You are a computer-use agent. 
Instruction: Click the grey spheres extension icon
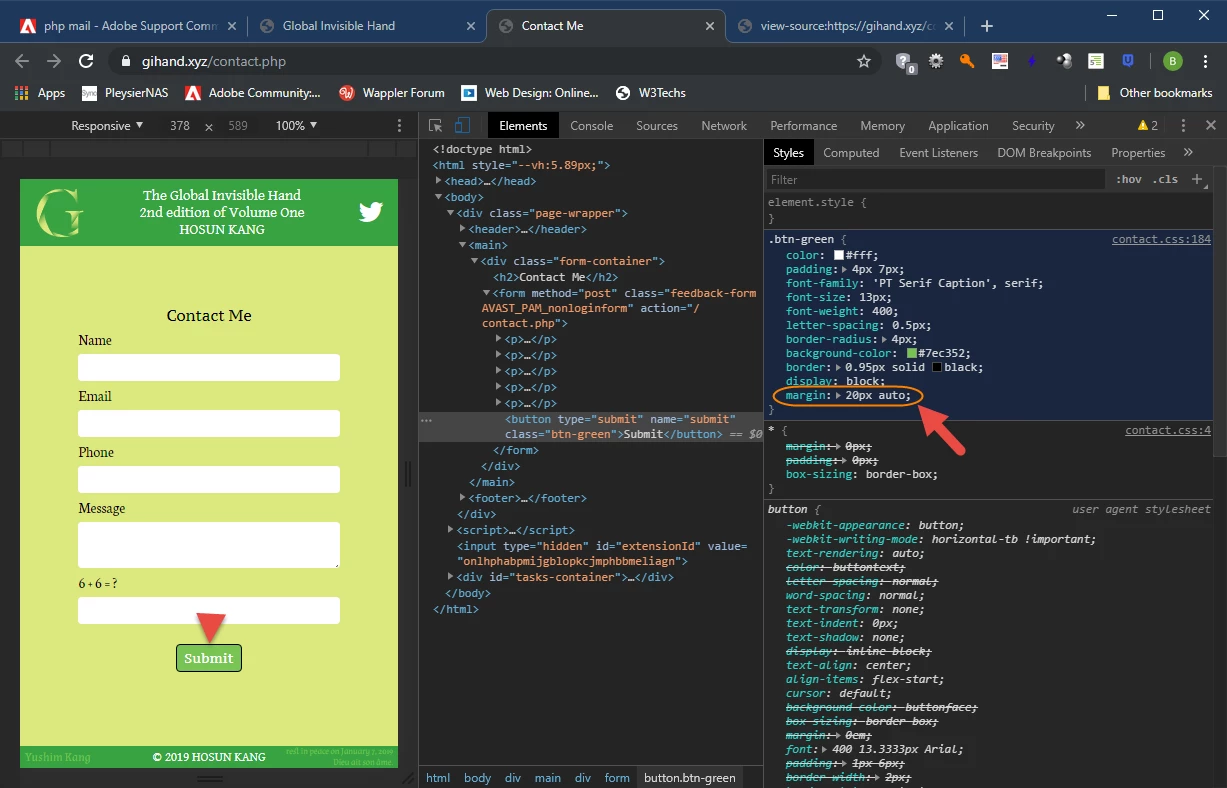pyautogui.click(x=1064, y=61)
